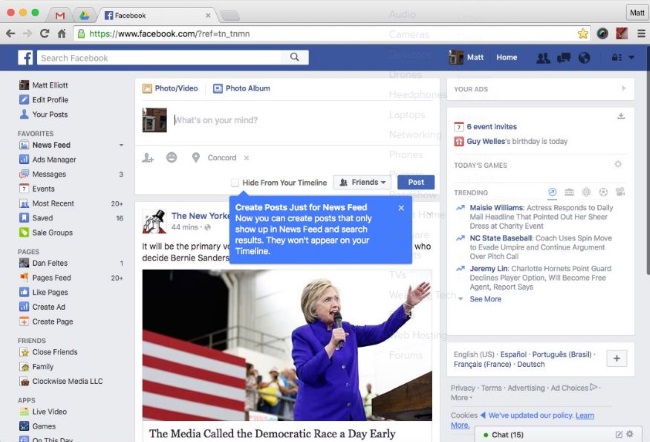Click the tag people icon in composer
The width and height of the screenshot is (650, 442).
(148, 158)
